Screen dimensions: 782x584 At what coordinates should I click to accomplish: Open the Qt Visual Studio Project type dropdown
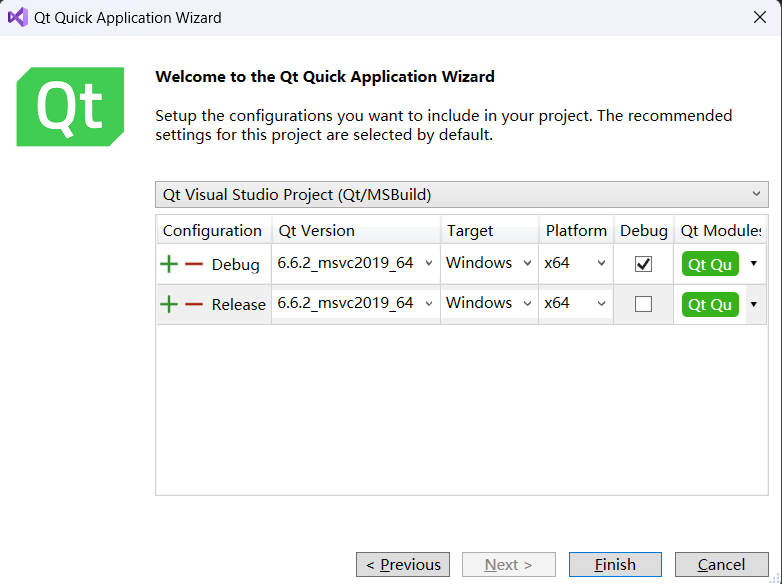point(462,194)
